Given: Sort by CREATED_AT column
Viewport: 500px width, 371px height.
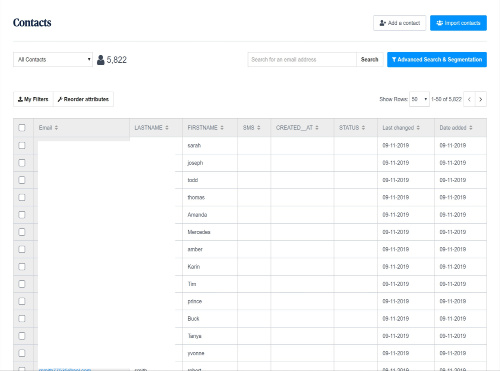Looking at the screenshot, I should tap(297, 128).
